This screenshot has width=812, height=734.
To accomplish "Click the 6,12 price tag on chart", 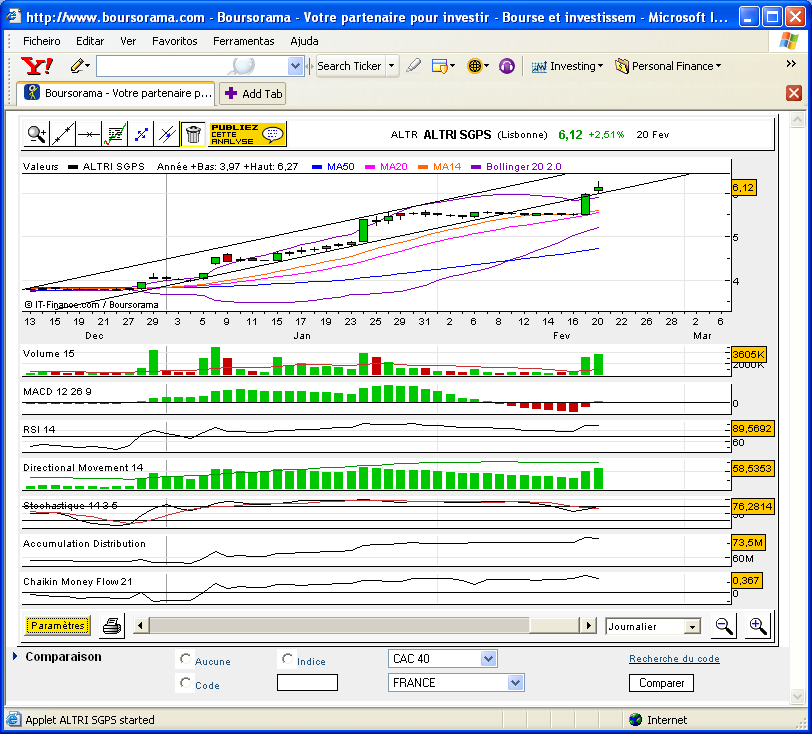I will tap(744, 188).
